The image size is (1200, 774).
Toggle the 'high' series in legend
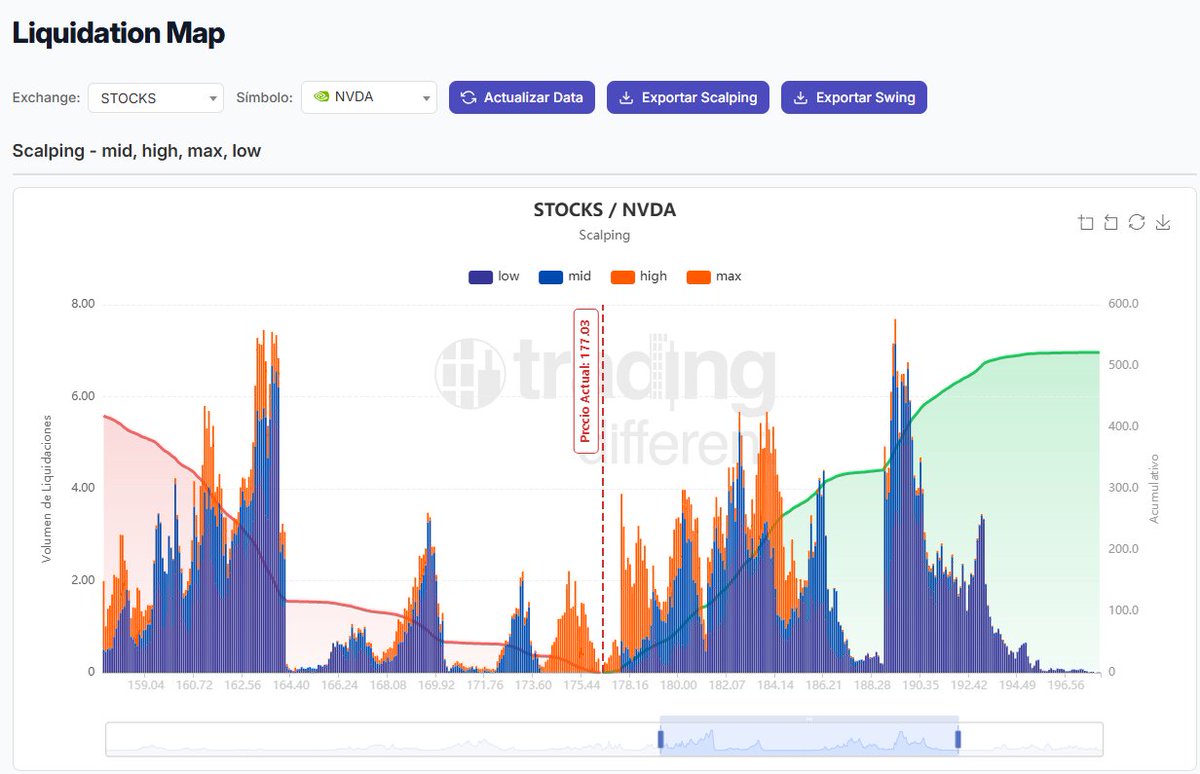click(639, 276)
